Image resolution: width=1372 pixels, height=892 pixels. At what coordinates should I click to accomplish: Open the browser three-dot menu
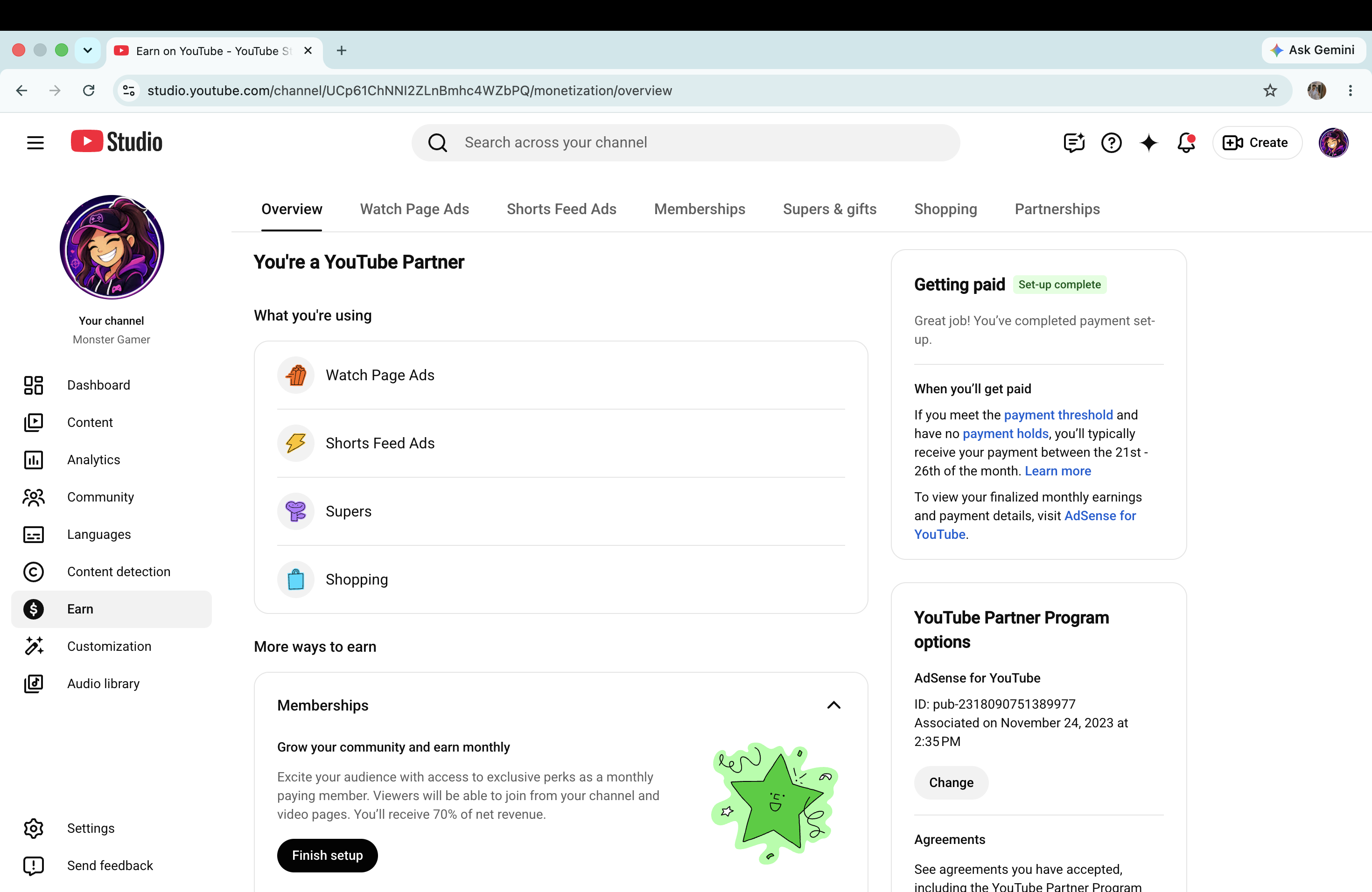1350,91
